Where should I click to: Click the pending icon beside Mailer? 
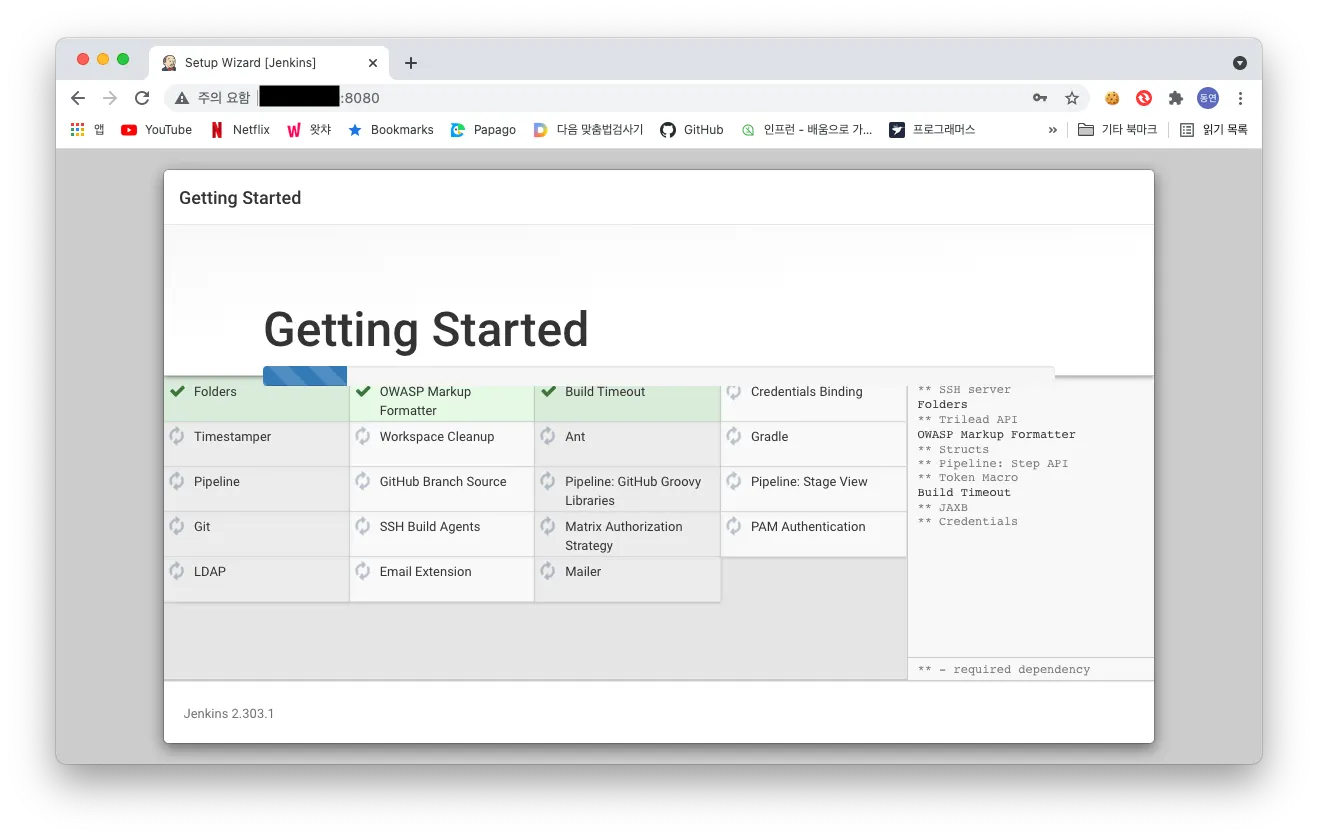point(548,571)
